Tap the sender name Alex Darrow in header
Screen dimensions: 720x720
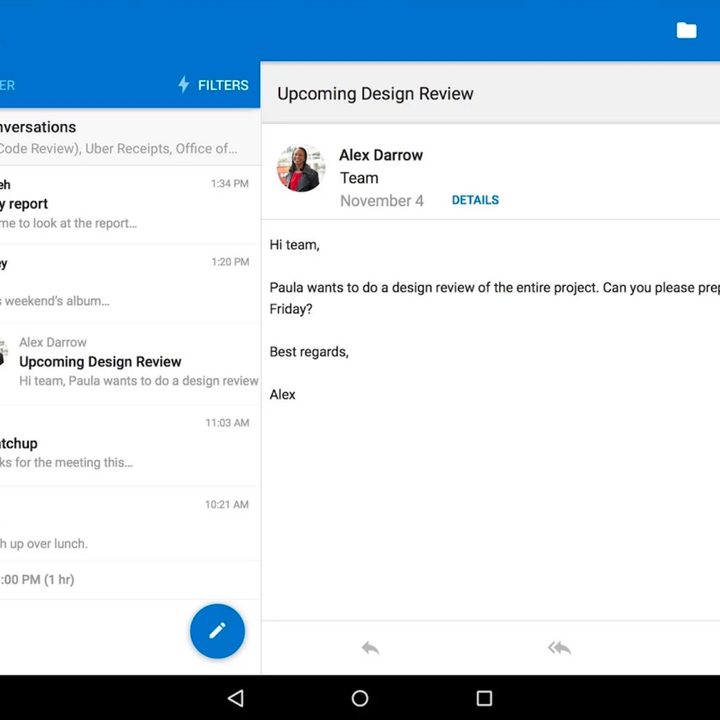click(381, 155)
